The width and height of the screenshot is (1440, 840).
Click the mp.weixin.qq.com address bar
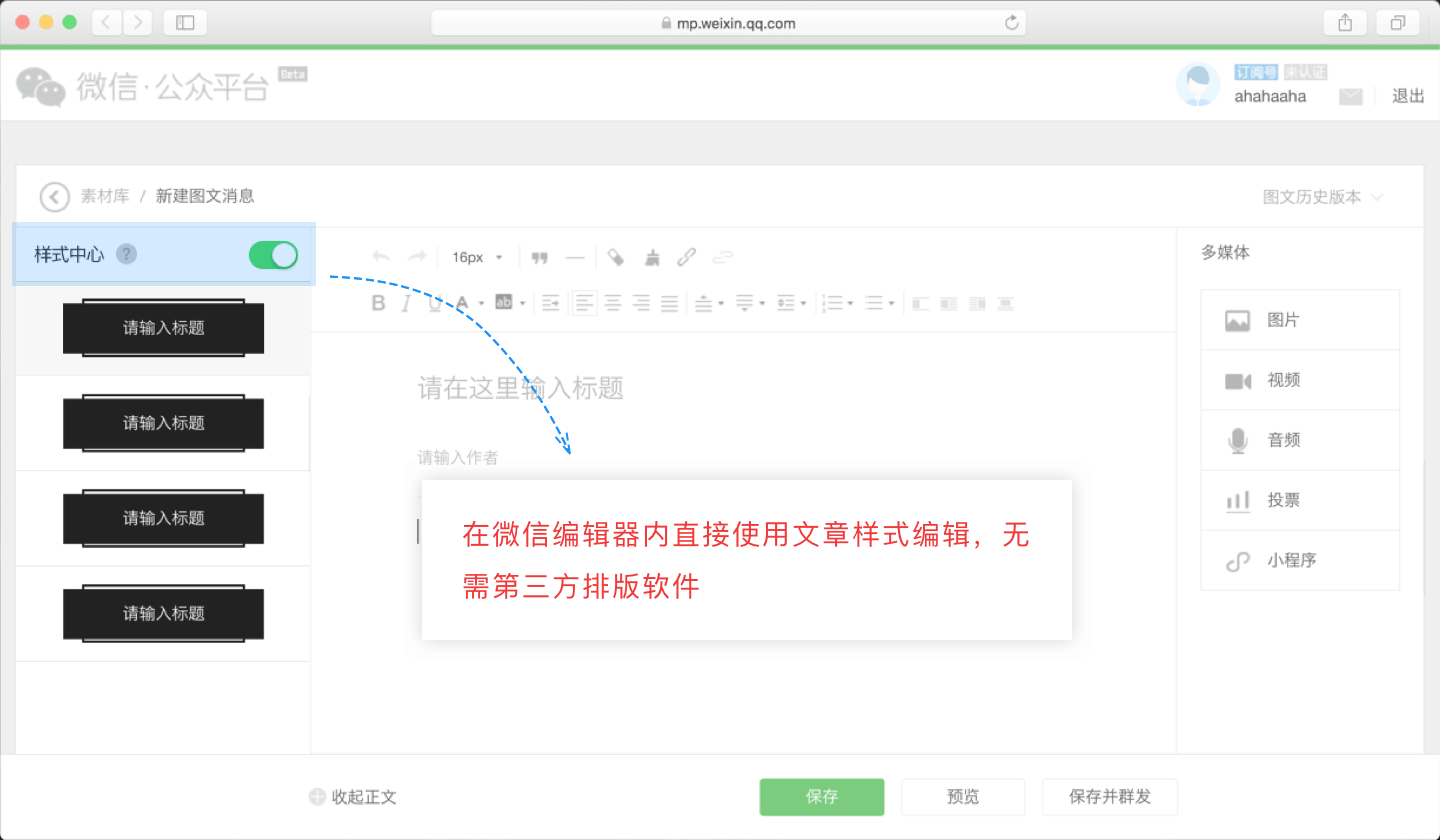pyautogui.click(x=728, y=23)
